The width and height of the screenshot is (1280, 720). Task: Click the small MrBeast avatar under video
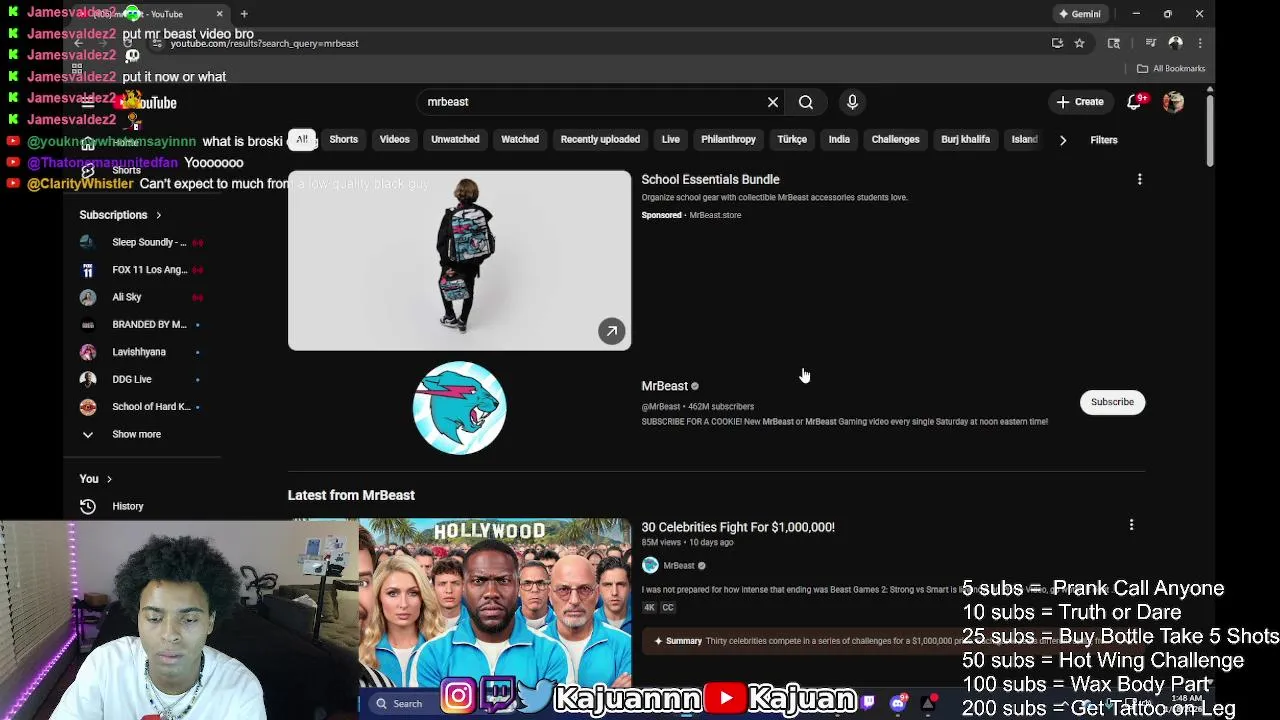pos(650,565)
